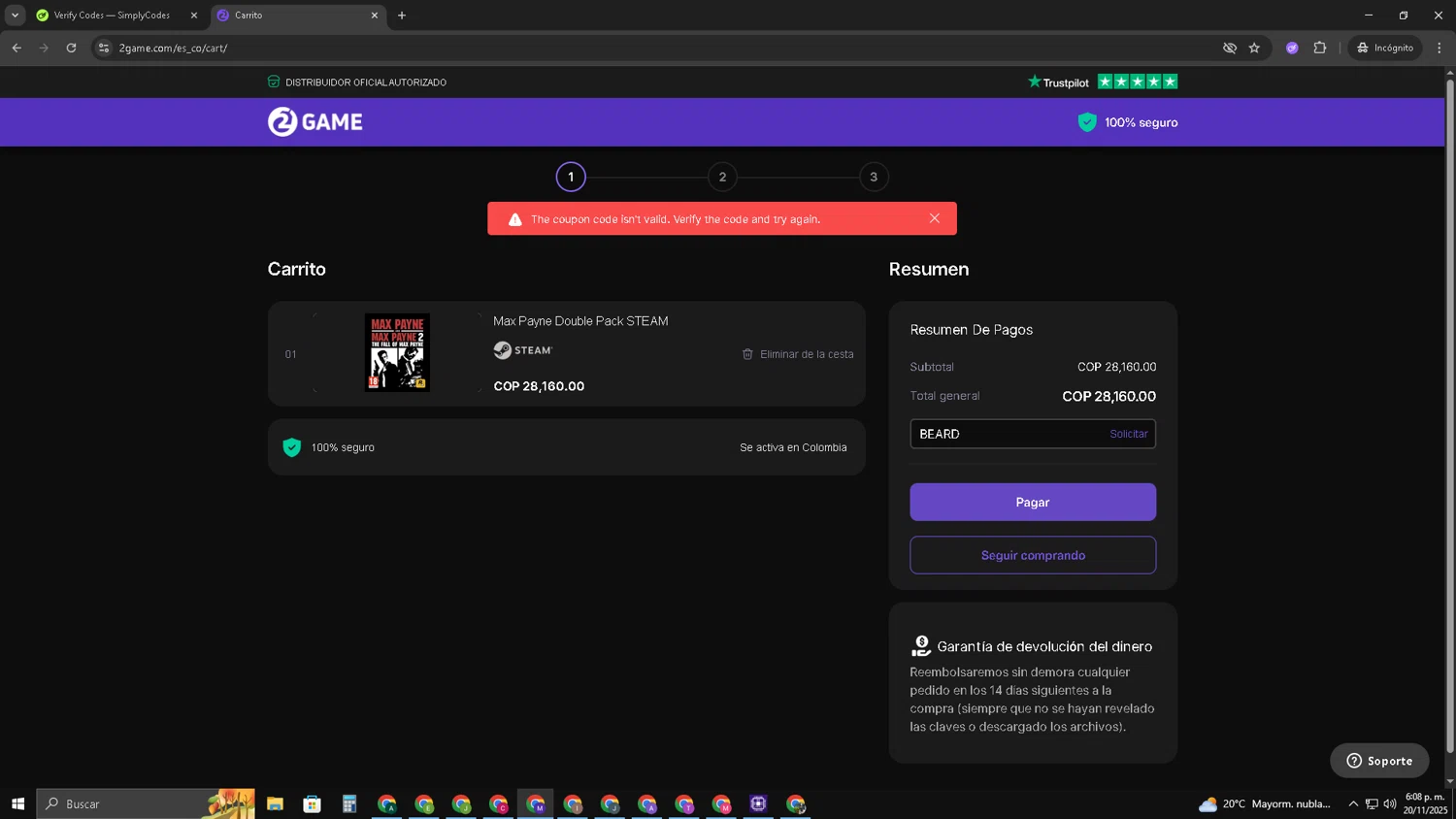Screen dimensions: 1456x819
Task: Click the Steam platform logo
Action: pos(523,350)
